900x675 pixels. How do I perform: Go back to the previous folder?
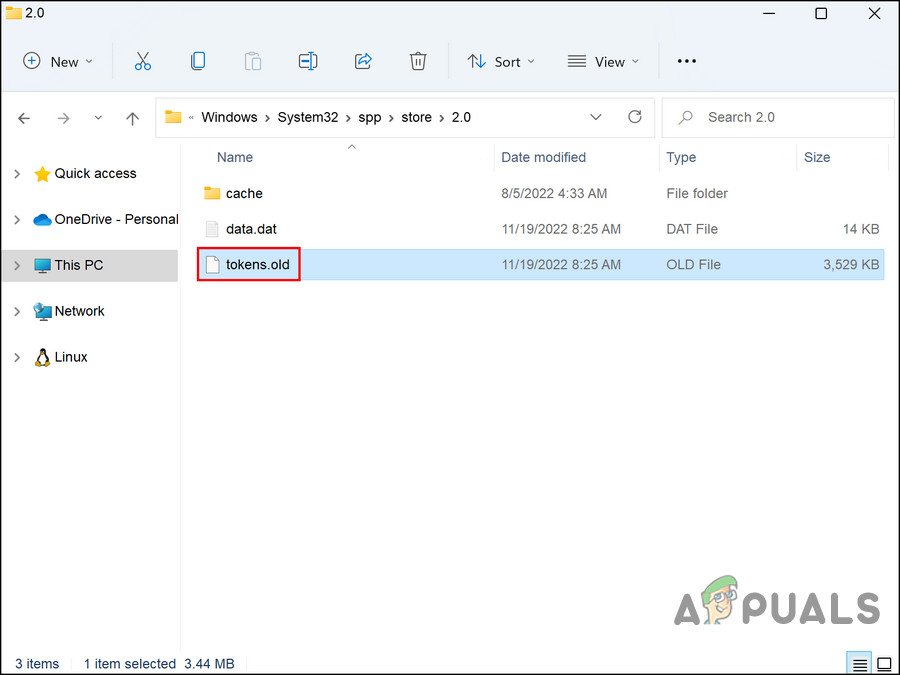pos(24,117)
